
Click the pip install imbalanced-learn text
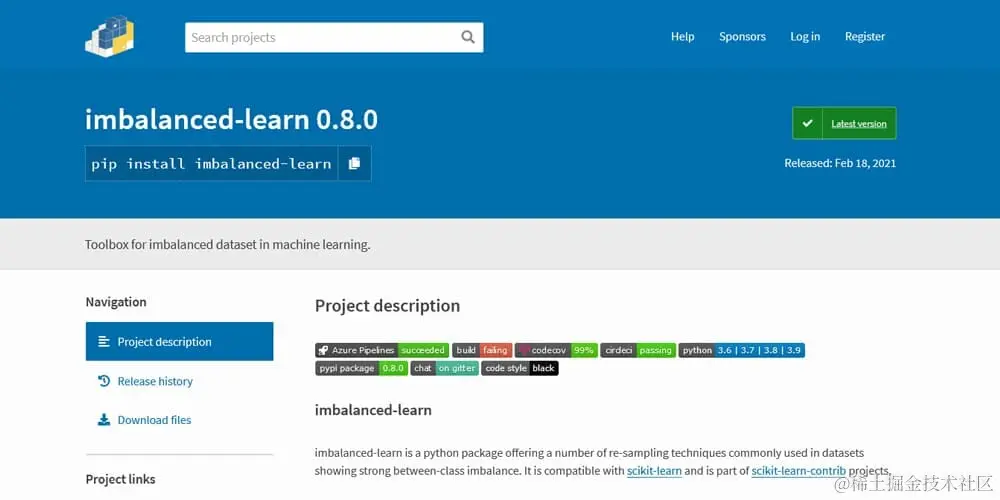[211, 164]
